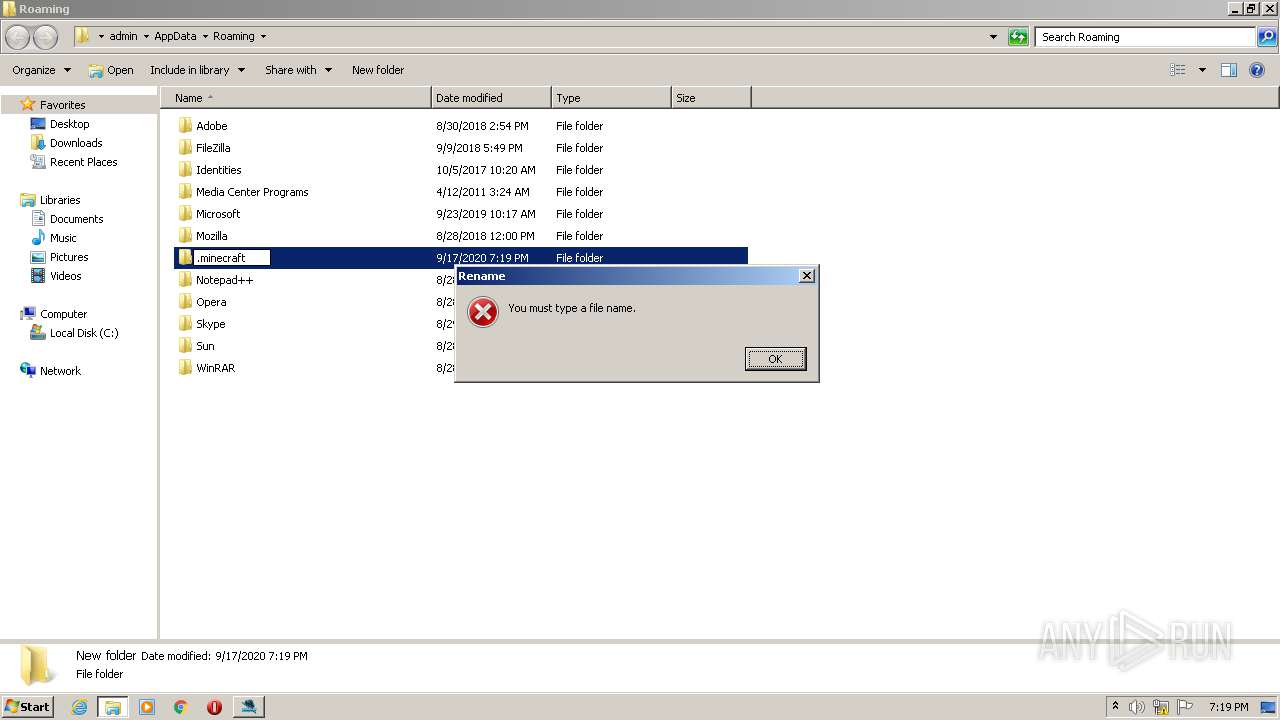Launch Chrome from the taskbar
This screenshot has height=720, width=1280.
(x=181, y=707)
